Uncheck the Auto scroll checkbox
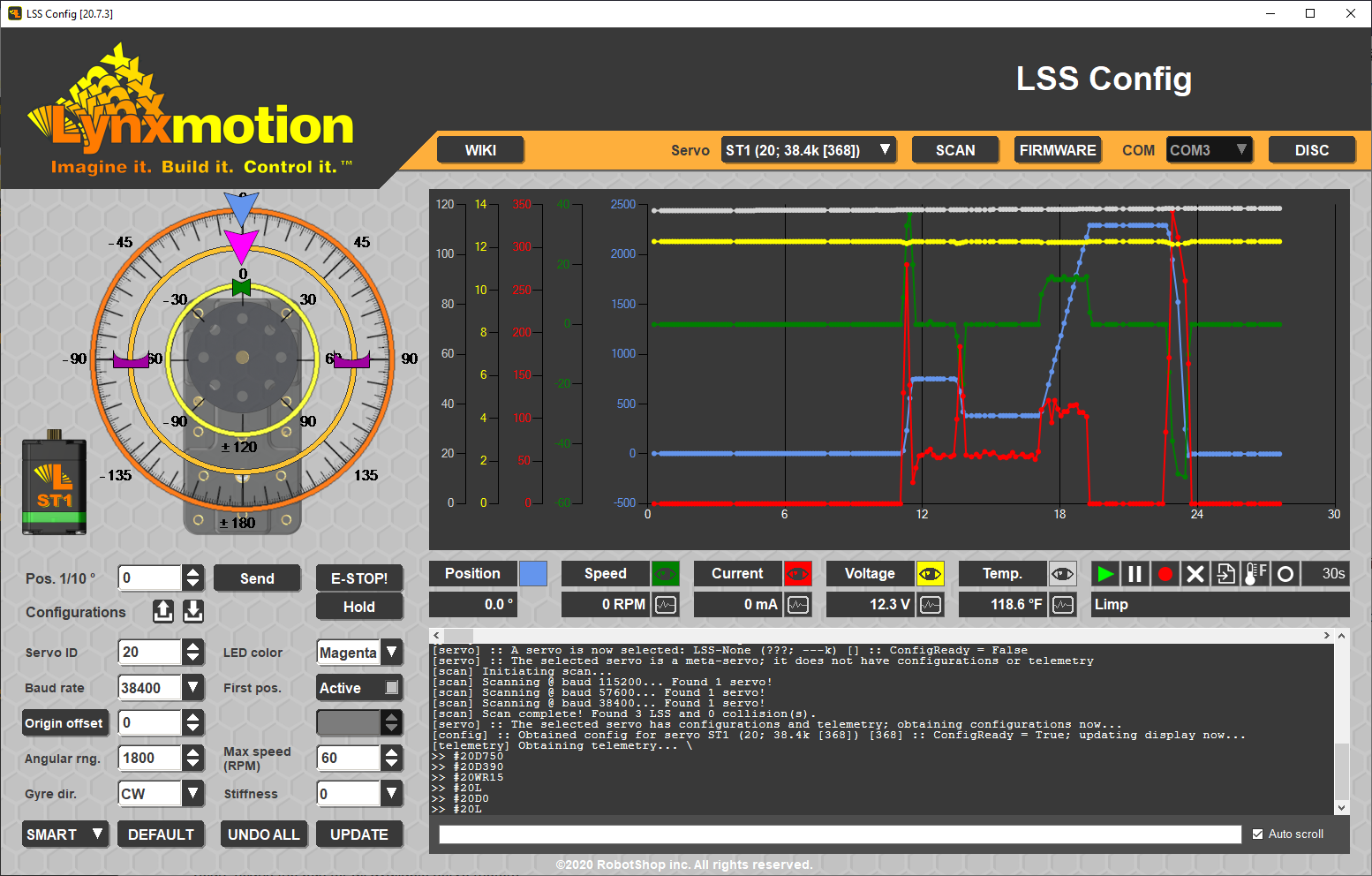 point(1258,834)
